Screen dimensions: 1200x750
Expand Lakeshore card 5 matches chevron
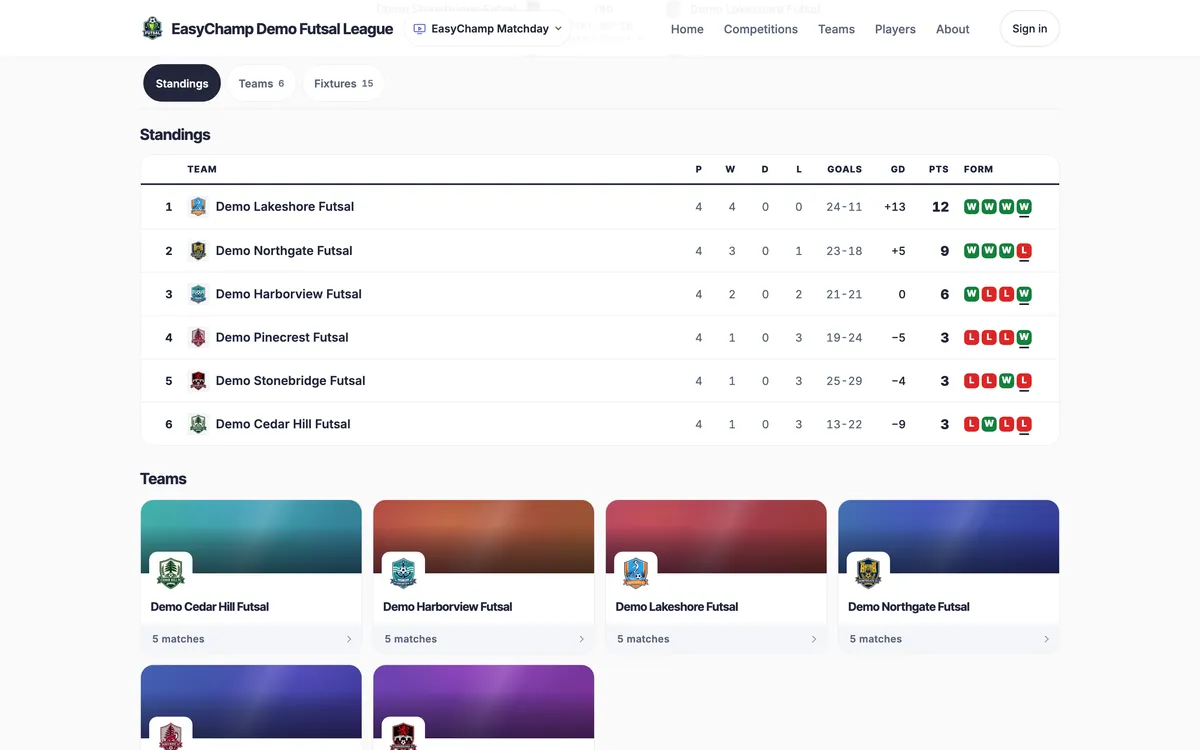pyautogui.click(x=814, y=639)
